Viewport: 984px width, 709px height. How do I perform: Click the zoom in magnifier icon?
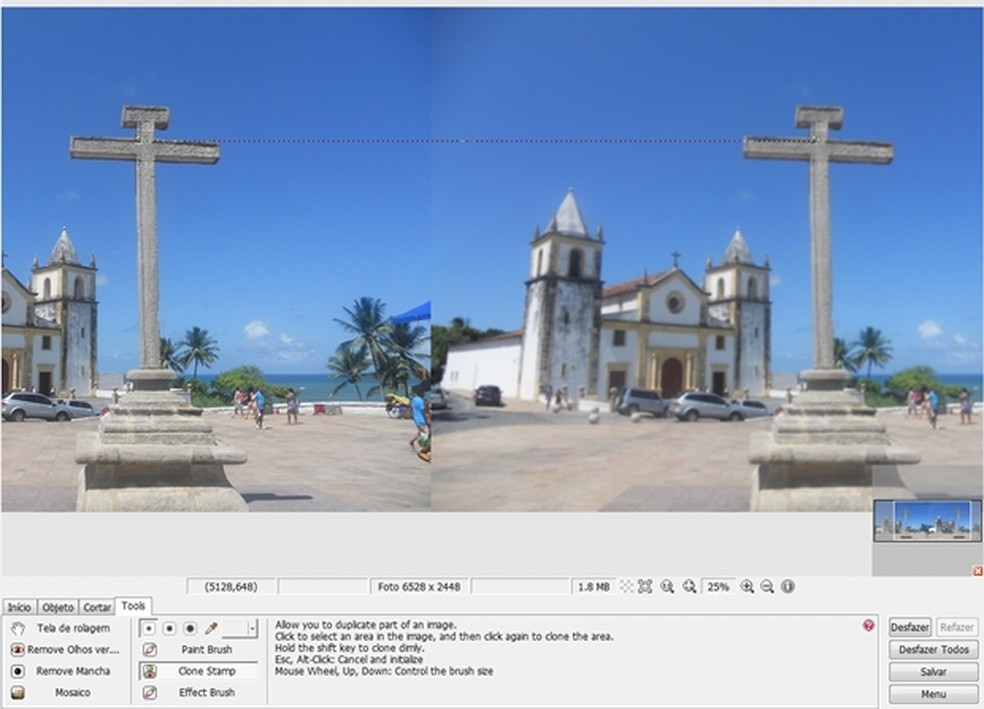[747, 587]
